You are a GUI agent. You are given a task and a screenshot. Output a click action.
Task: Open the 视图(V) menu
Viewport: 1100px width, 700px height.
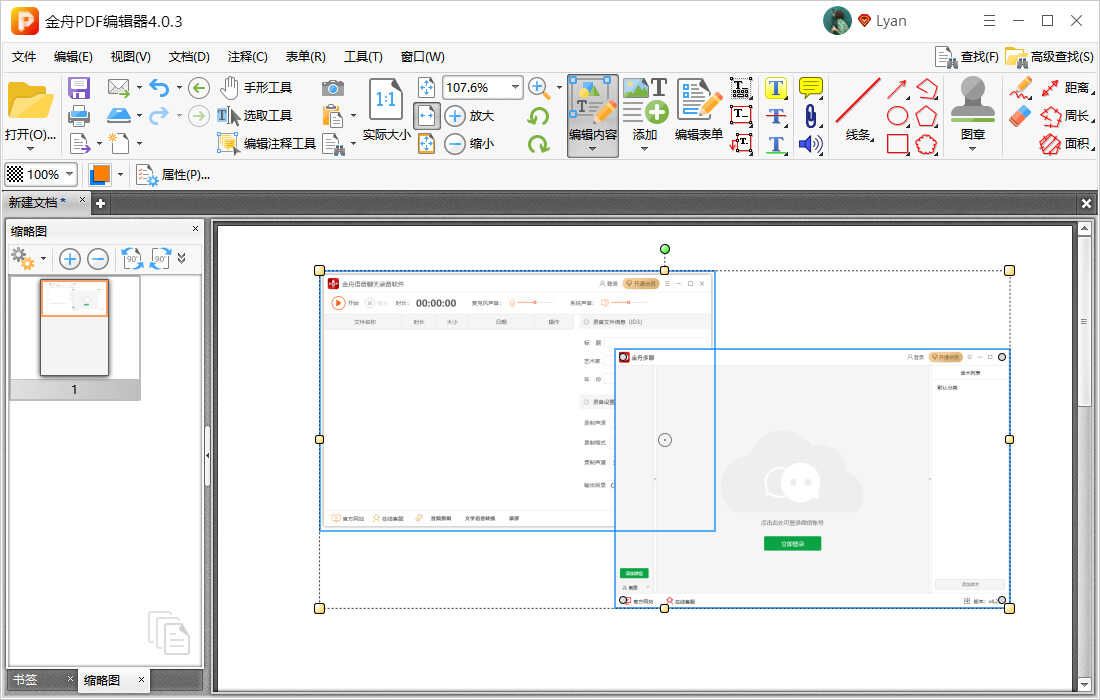[130, 57]
